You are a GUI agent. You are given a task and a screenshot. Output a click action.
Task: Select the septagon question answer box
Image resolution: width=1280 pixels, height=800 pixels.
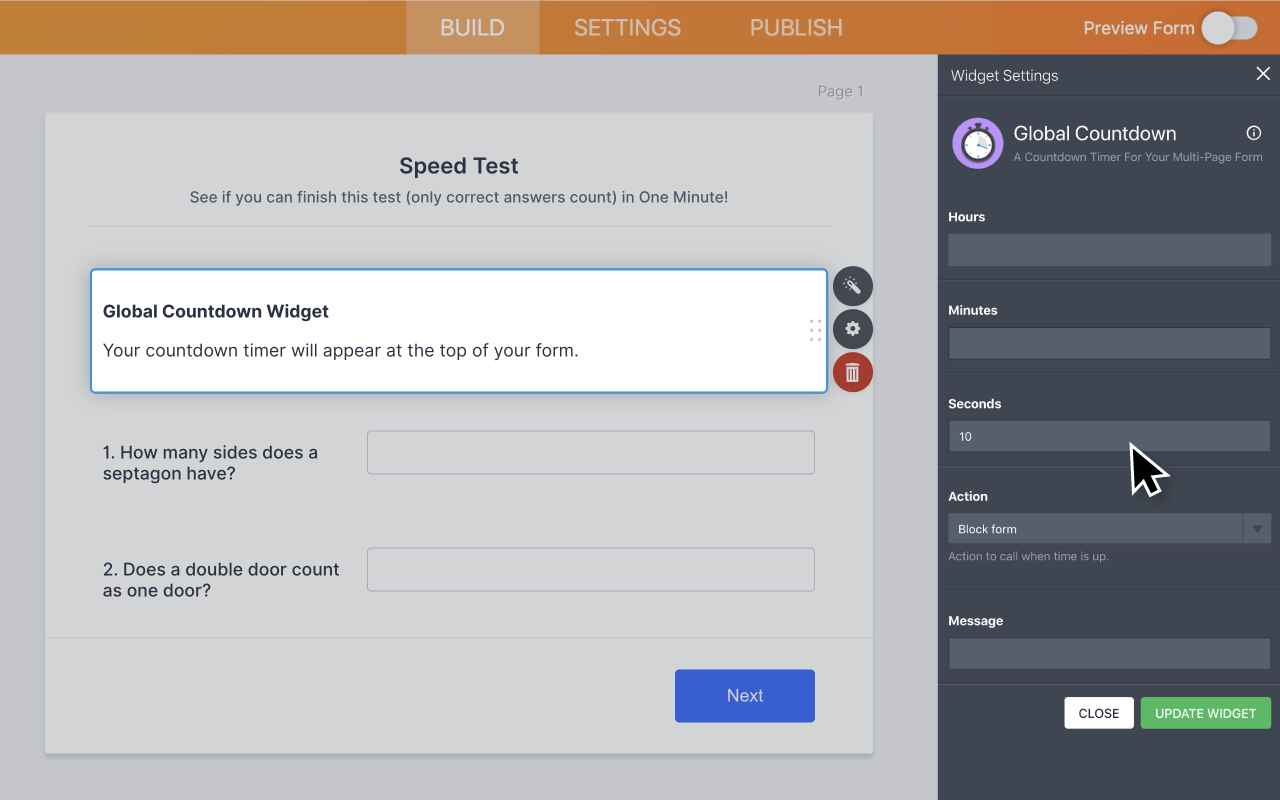[590, 453]
